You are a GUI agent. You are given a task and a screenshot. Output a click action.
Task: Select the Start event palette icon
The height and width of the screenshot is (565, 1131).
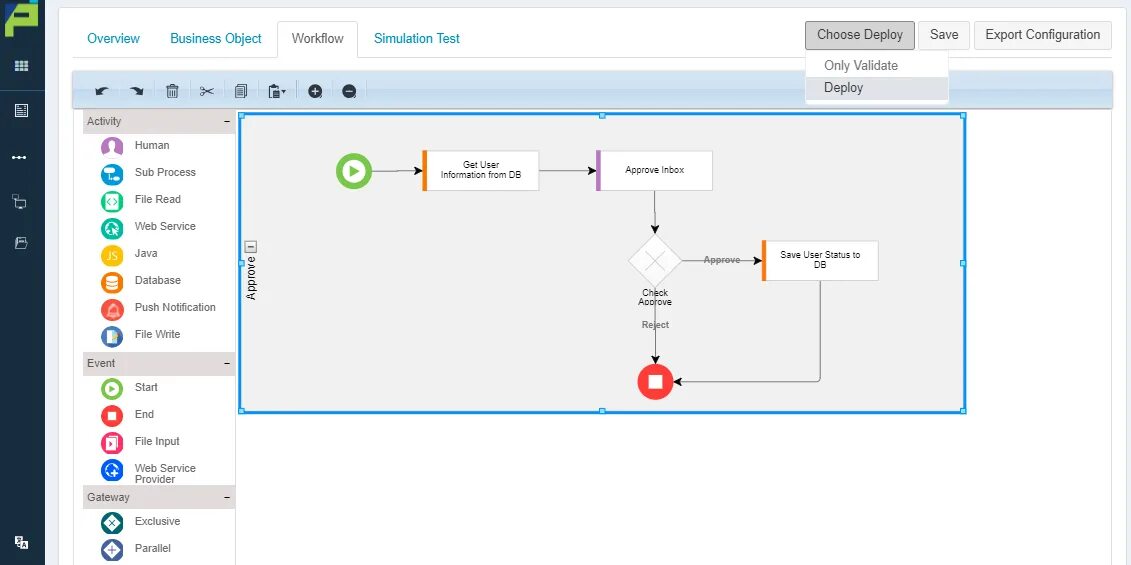[x=112, y=389]
